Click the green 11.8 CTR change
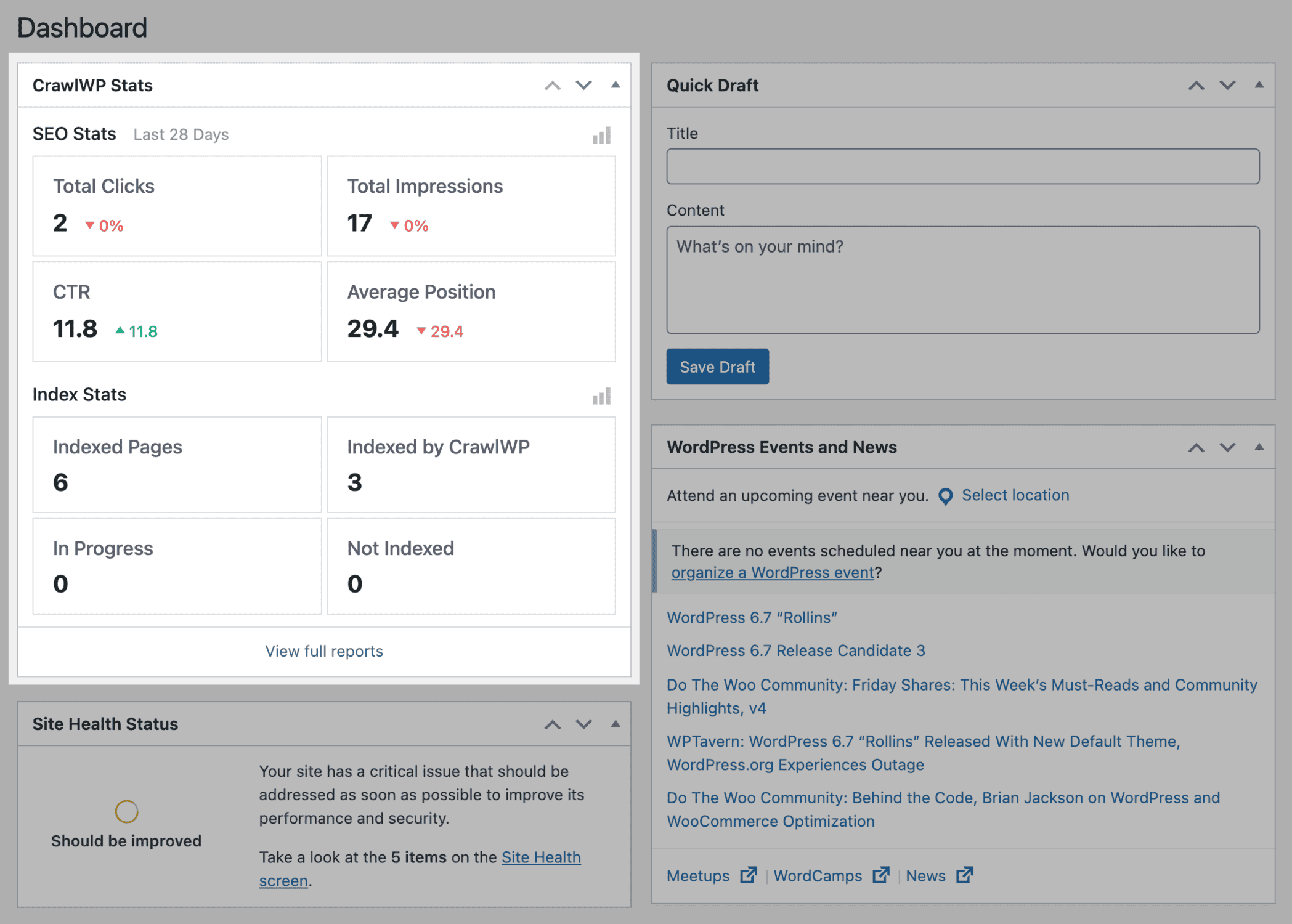Viewport: 1292px width, 924px height. [x=136, y=331]
